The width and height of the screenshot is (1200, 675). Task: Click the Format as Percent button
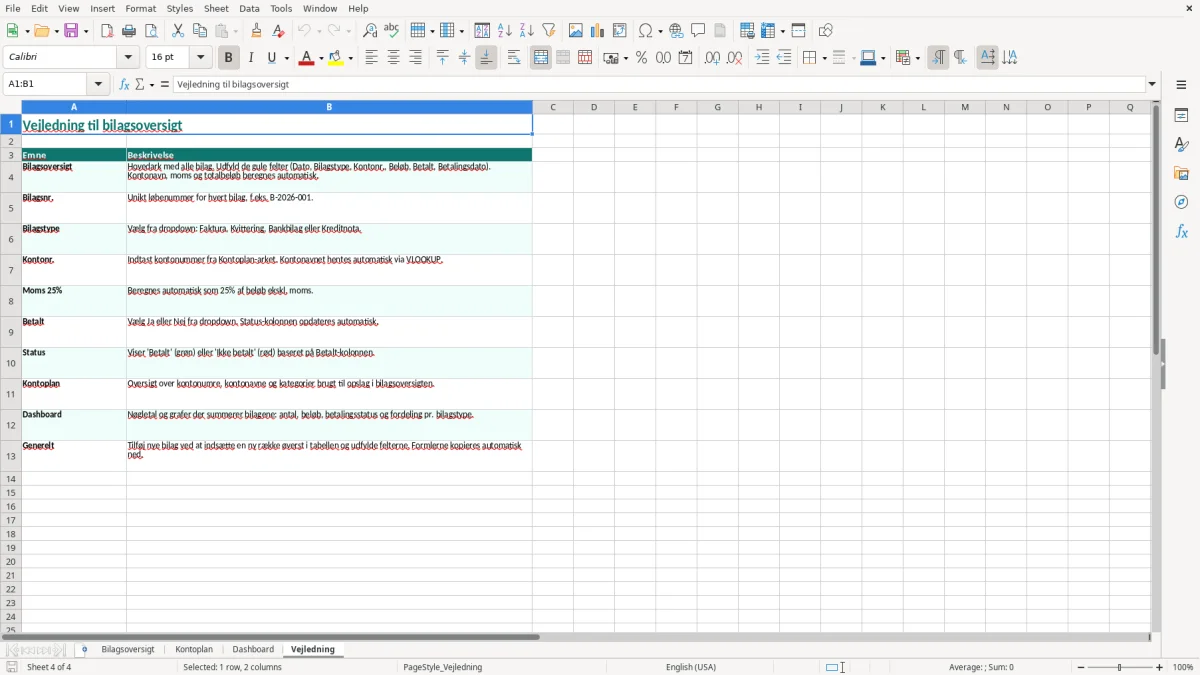[641, 58]
